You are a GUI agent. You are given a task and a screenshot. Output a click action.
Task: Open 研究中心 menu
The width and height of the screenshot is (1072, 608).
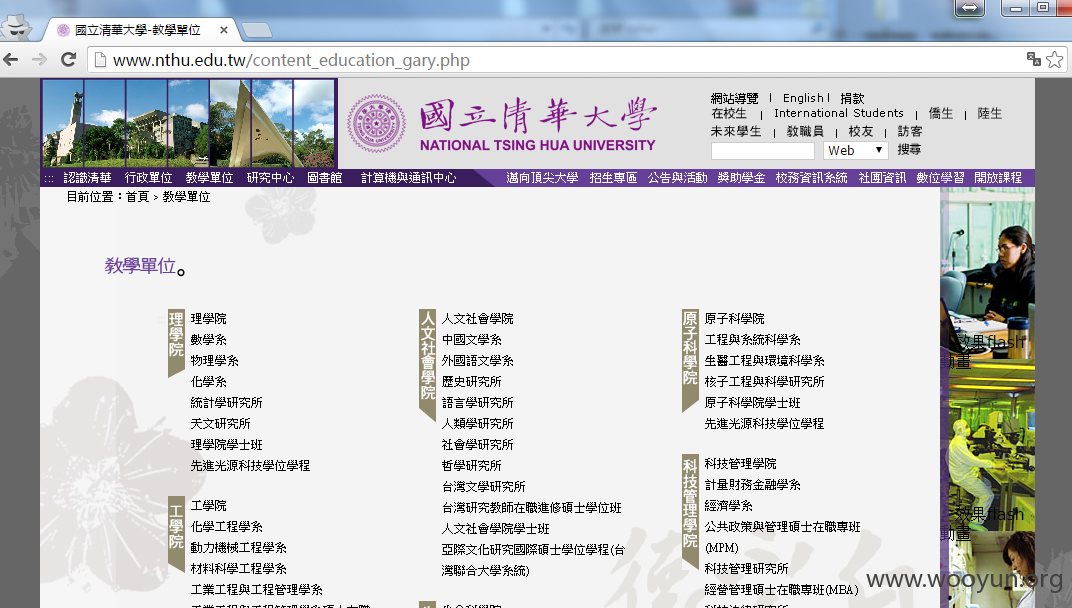pos(270,178)
